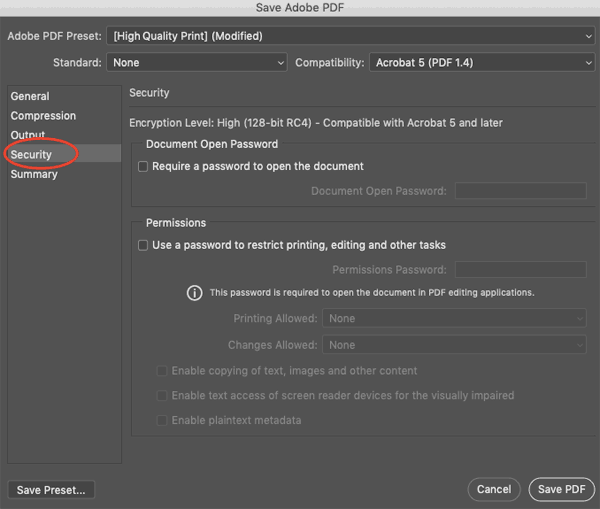Screen dimensions: 600x509
Task: Open the Adobe PDF Preset dropdown
Action: (x=351, y=36)
